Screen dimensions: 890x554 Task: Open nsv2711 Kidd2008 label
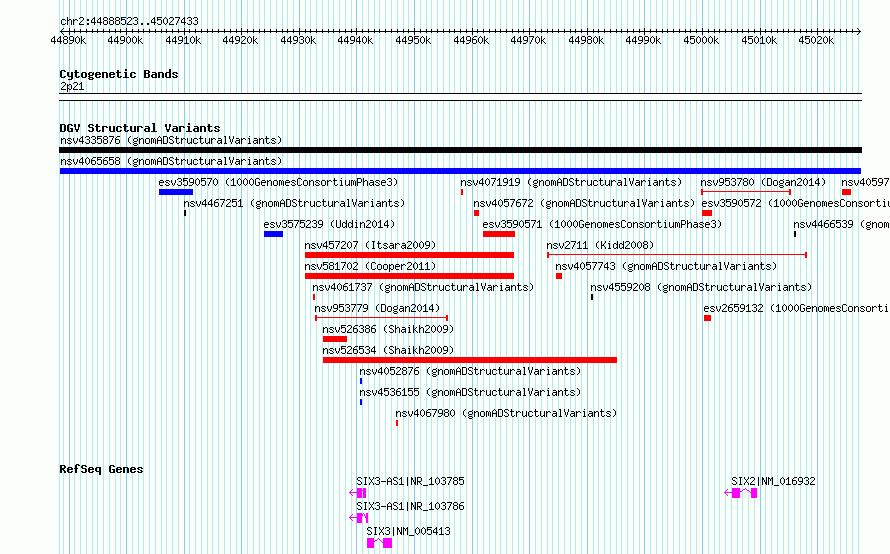600,245
